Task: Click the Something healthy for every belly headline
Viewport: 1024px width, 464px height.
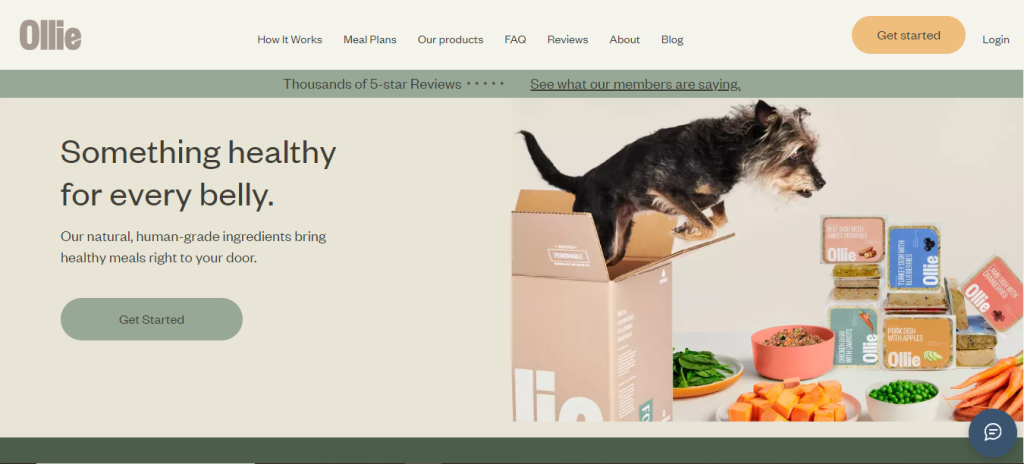Action: point(199,173)
